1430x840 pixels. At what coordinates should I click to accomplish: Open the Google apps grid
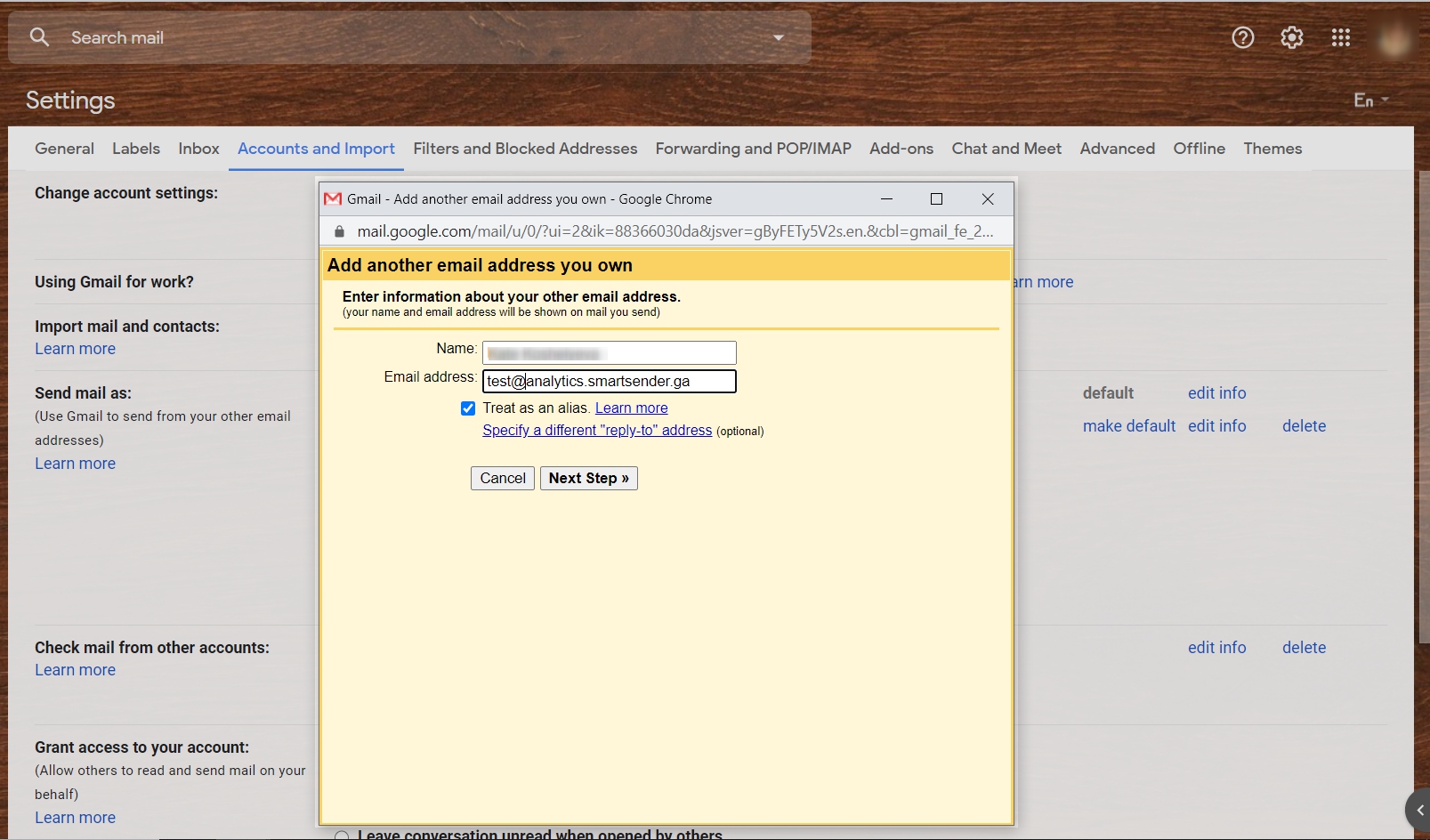[1341, 37]
